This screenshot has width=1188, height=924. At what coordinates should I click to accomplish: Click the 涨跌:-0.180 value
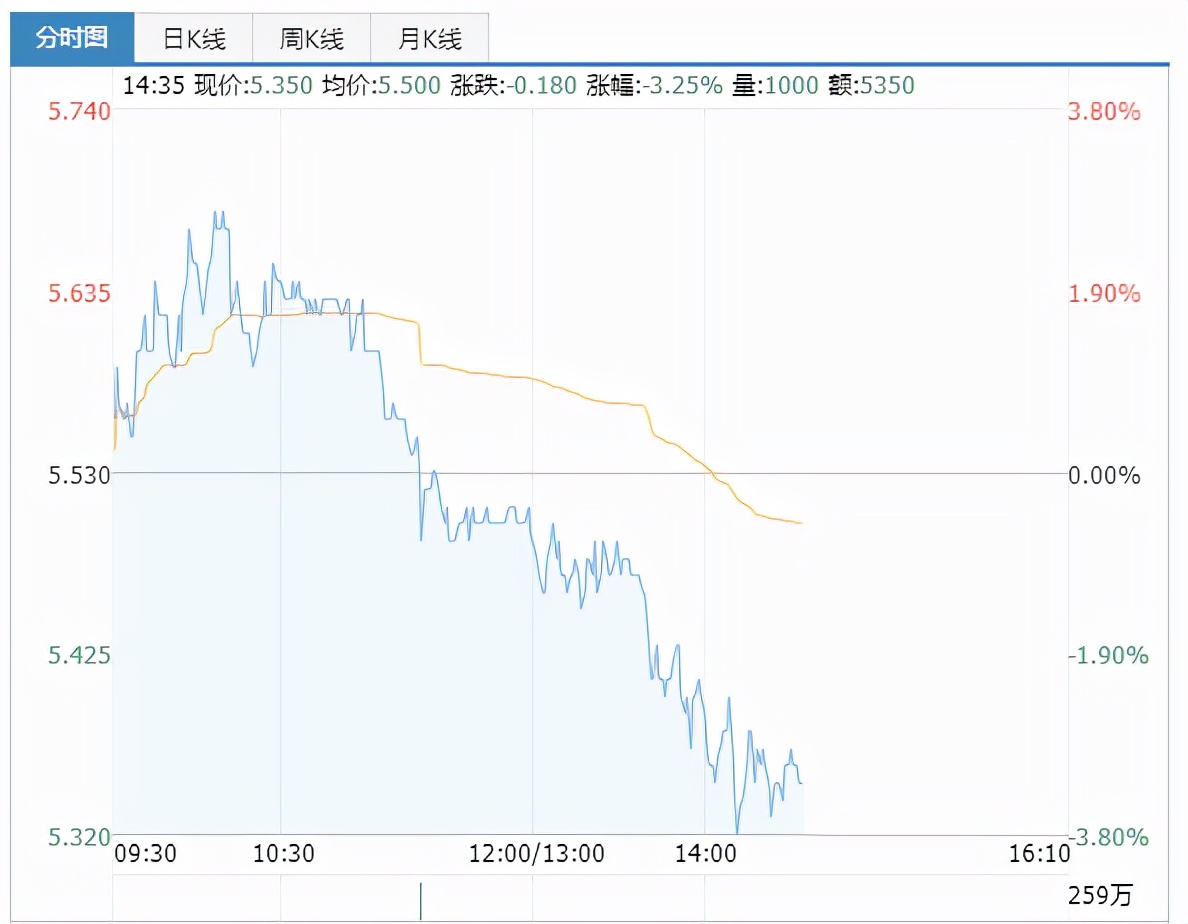point(514,85)
